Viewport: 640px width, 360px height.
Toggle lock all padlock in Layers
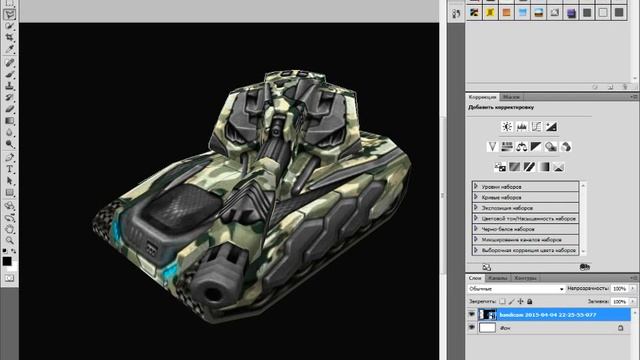point(529,301)
